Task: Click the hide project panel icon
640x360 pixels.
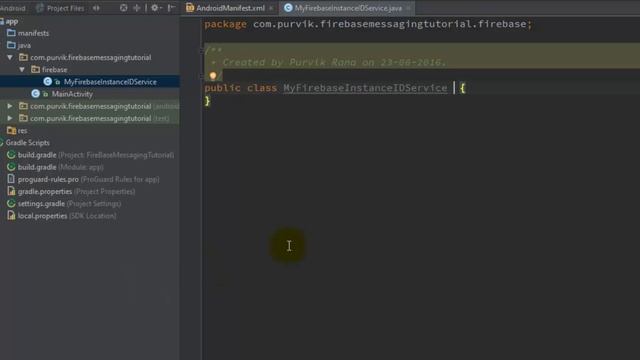Action: coord(172,8)
